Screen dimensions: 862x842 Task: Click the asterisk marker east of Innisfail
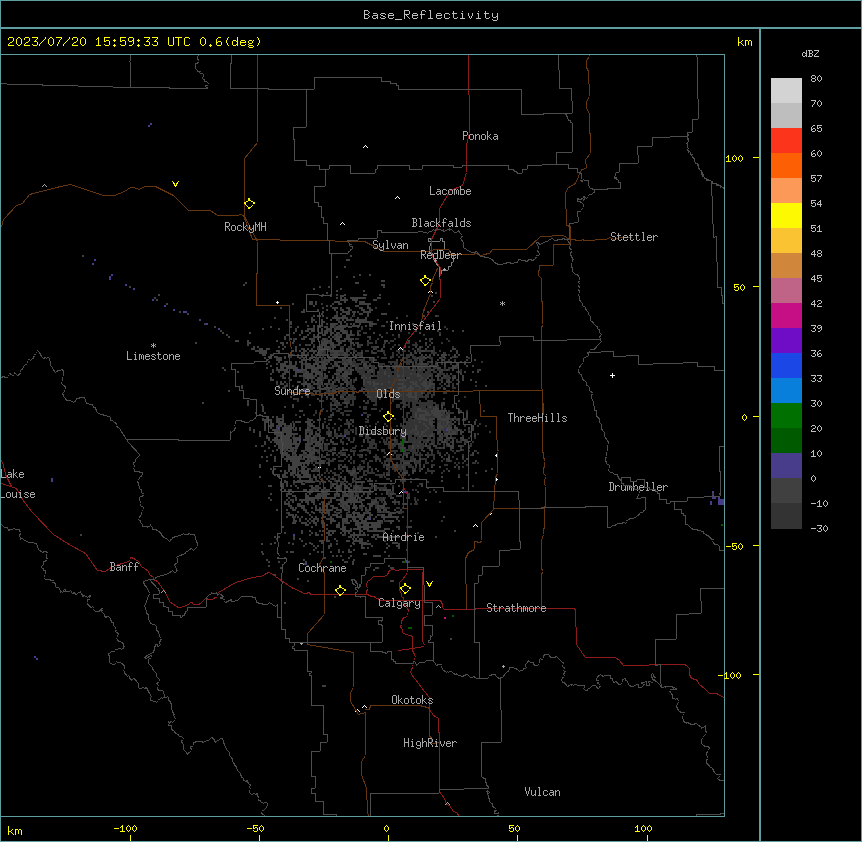click(502, 303)
